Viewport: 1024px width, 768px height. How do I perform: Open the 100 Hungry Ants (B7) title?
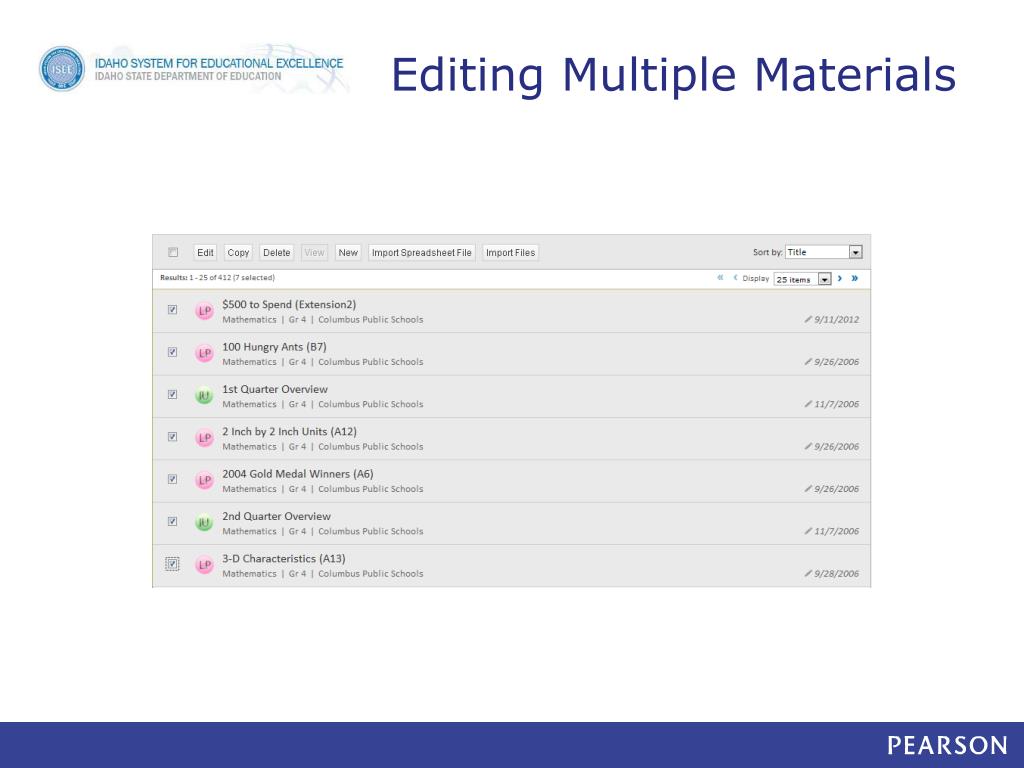274,347
